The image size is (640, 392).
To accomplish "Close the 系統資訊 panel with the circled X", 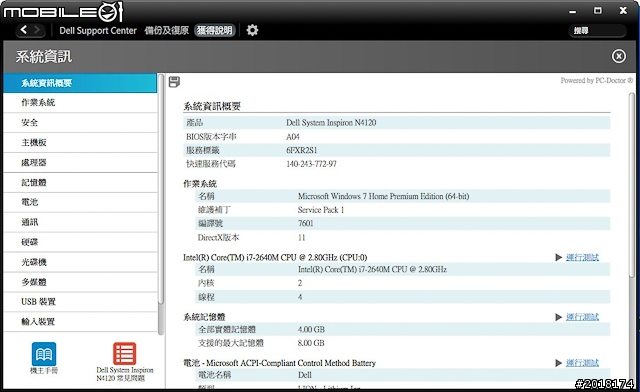I will (618, 56).
